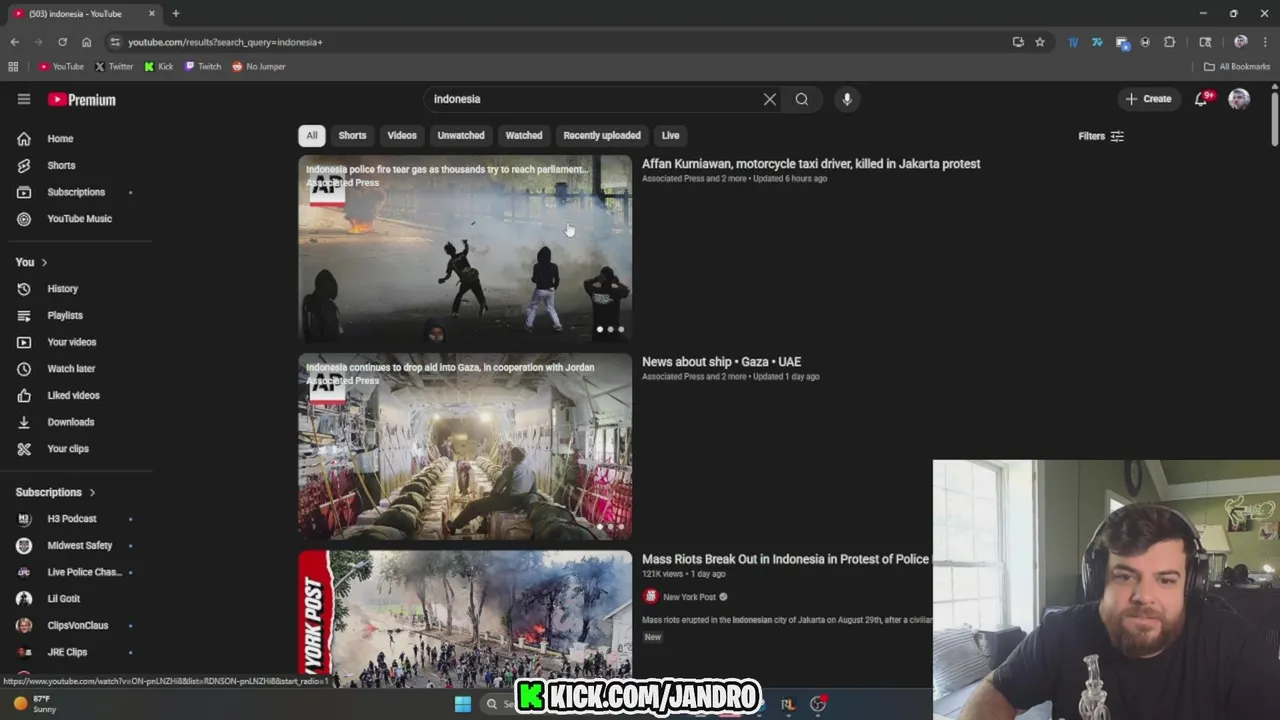Click the Create button
Image resolution: width=1280 pixels, height=720 pixels.
point(1148,99)
